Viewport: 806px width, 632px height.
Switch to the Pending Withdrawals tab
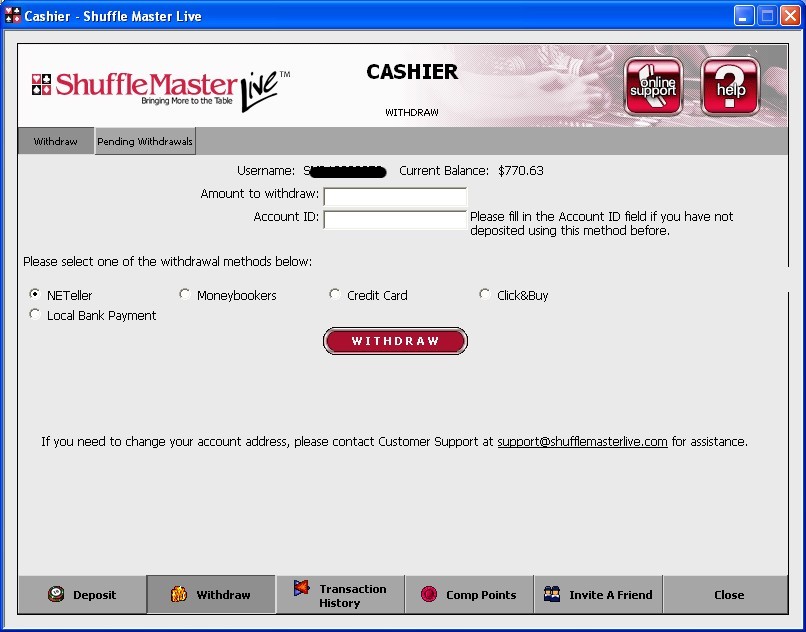click(145, 142)
